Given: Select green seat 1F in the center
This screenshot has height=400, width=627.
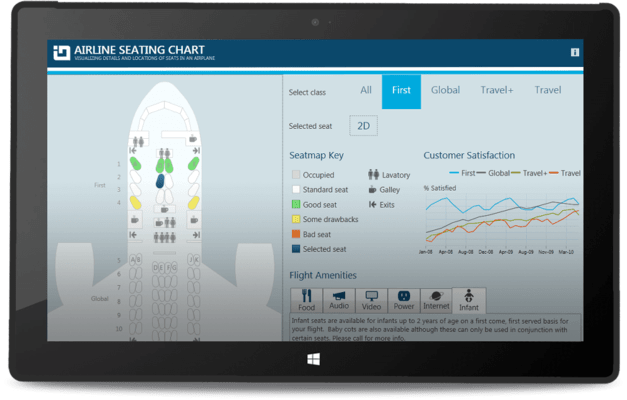Looking at the screenshot, I should pos(169,166).
